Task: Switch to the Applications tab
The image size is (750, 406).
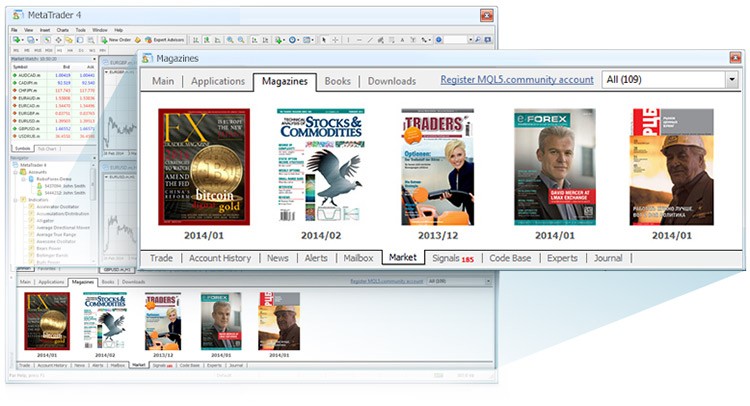Action: [217, 81]
